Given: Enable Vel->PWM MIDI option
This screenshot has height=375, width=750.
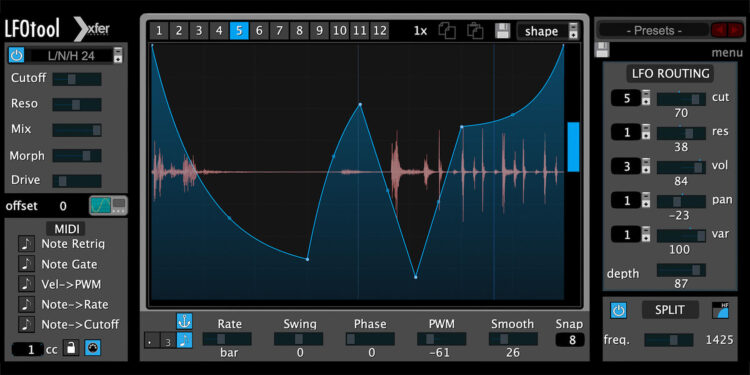Looking at the screenshot, I should pyautogui.click(x=26, y=284).
